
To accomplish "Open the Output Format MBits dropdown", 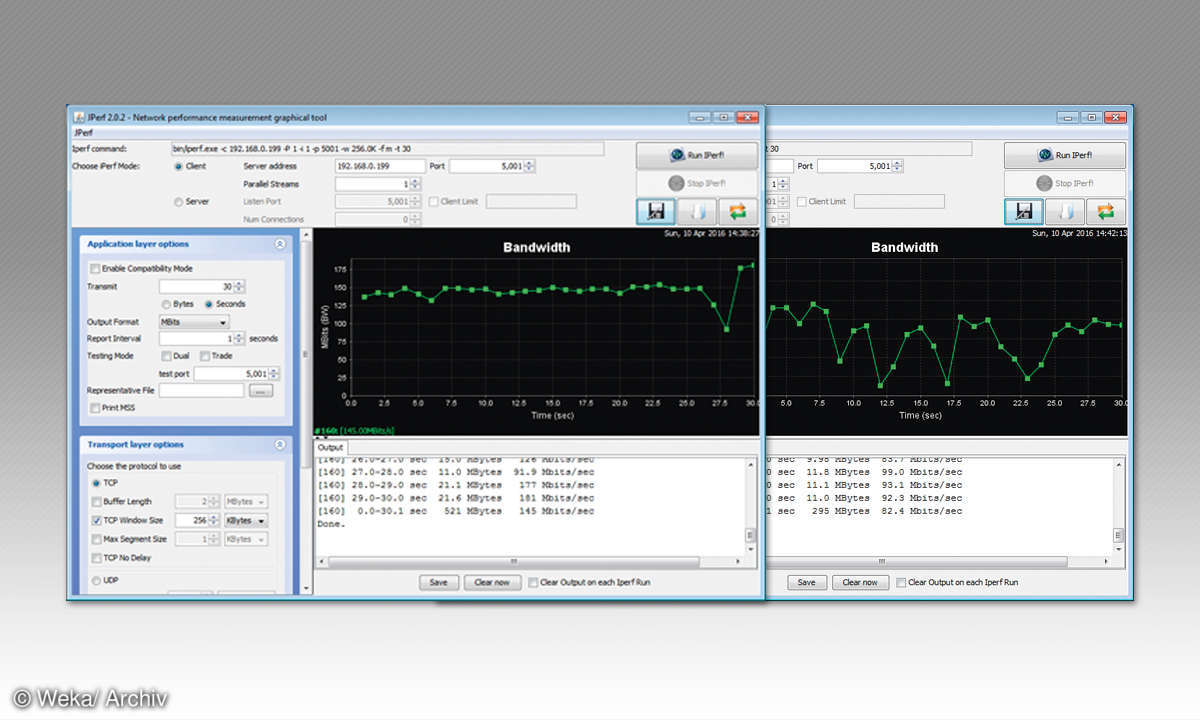I will pyautogui.click(x=194, y=322).
